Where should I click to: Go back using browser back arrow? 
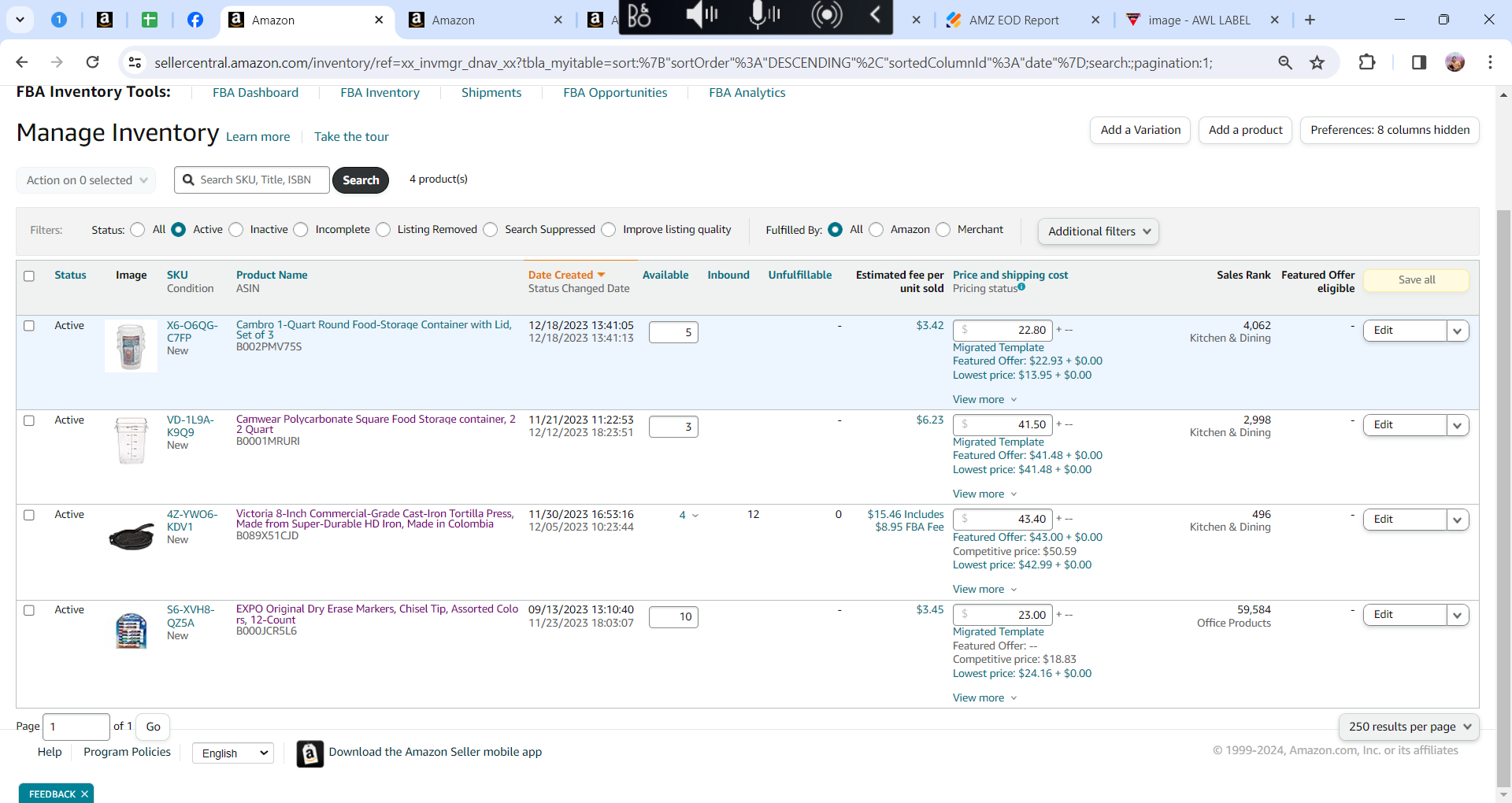(22, 62)
